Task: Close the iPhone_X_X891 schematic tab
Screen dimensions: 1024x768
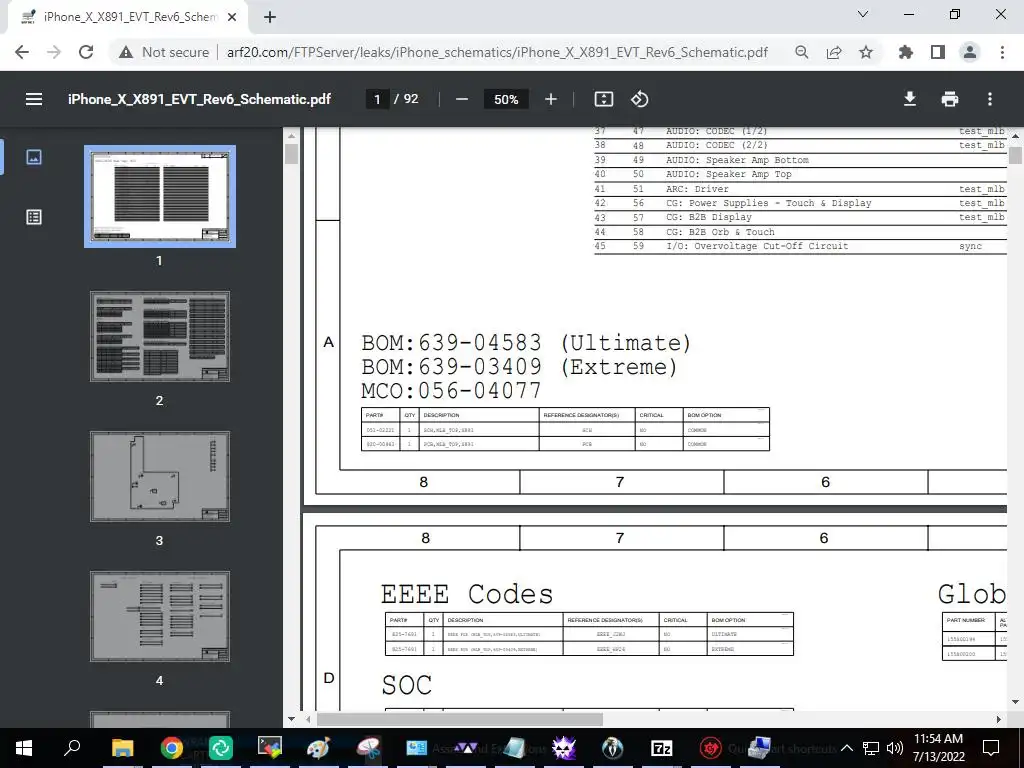Action: click(x=232, y=17)
